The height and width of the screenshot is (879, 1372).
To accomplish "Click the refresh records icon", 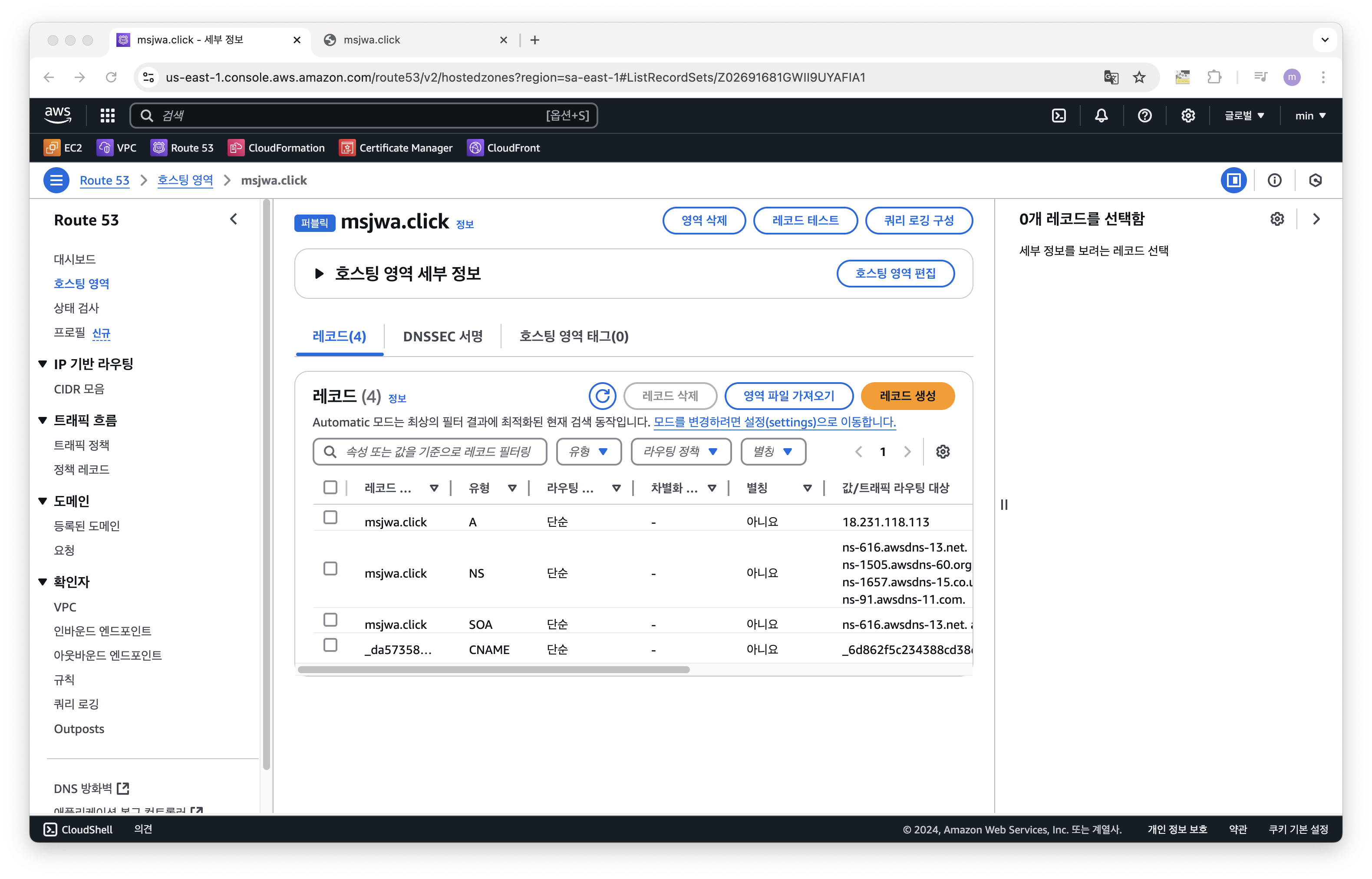I will [602, 396].
